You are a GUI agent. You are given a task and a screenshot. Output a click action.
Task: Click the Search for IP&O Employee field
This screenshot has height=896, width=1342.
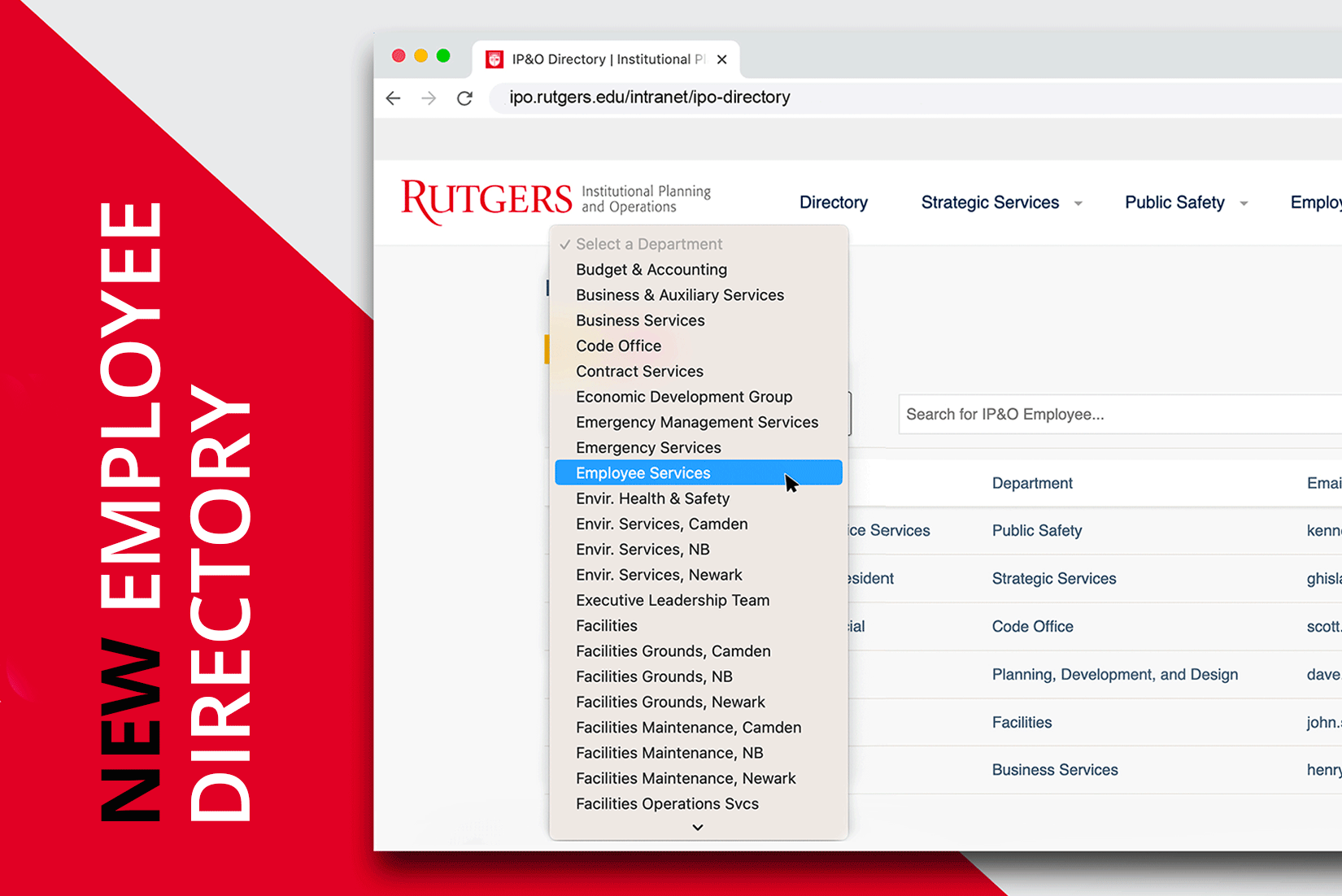tap(1114, 415)
